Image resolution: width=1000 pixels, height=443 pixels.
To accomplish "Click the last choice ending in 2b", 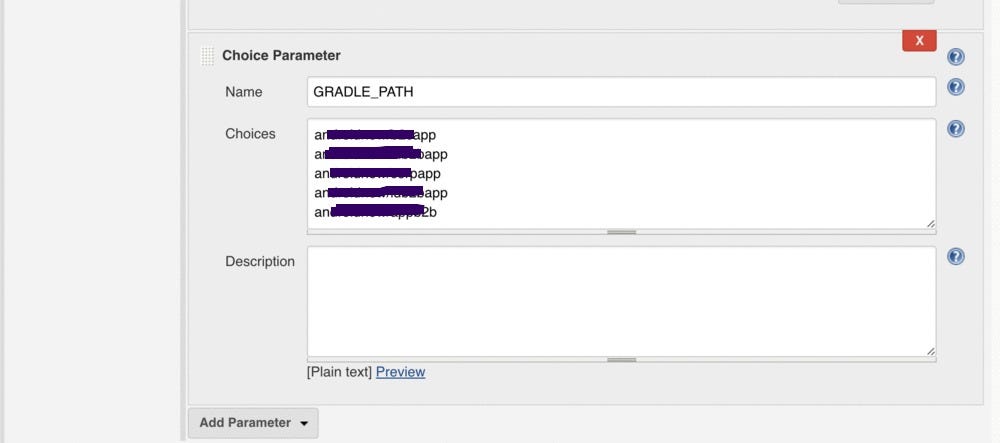I will (x=375, y=212).
